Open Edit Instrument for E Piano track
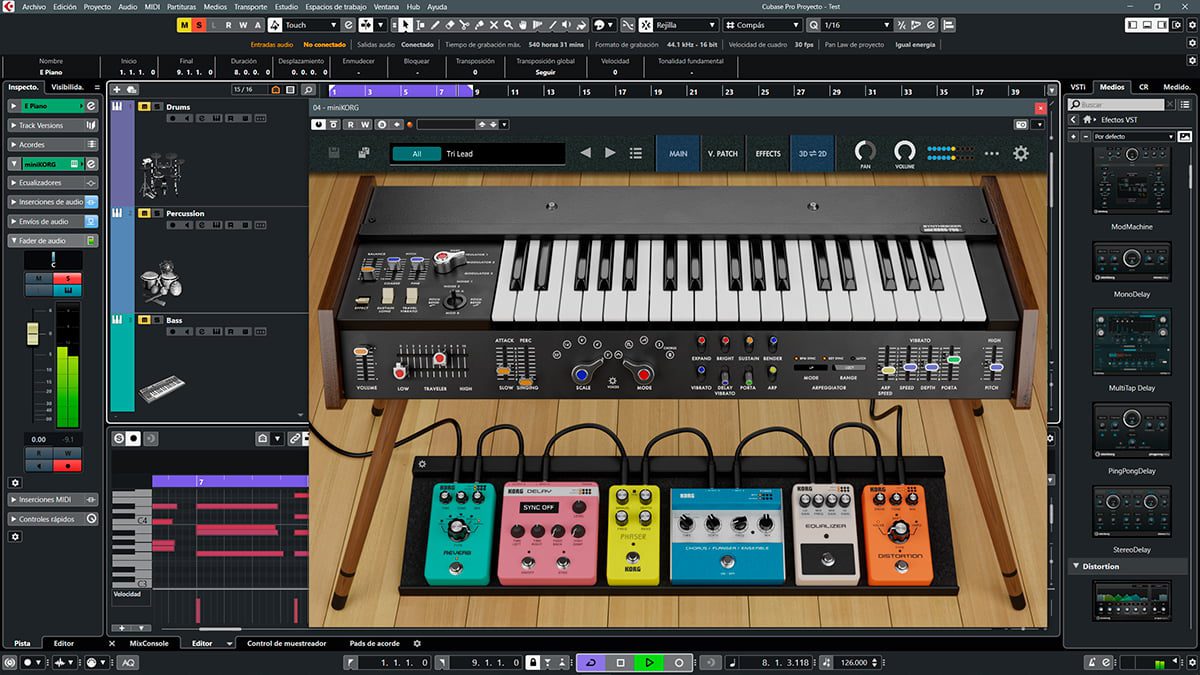Screen dimensions: 1200x675 click(x=91, y=105)
